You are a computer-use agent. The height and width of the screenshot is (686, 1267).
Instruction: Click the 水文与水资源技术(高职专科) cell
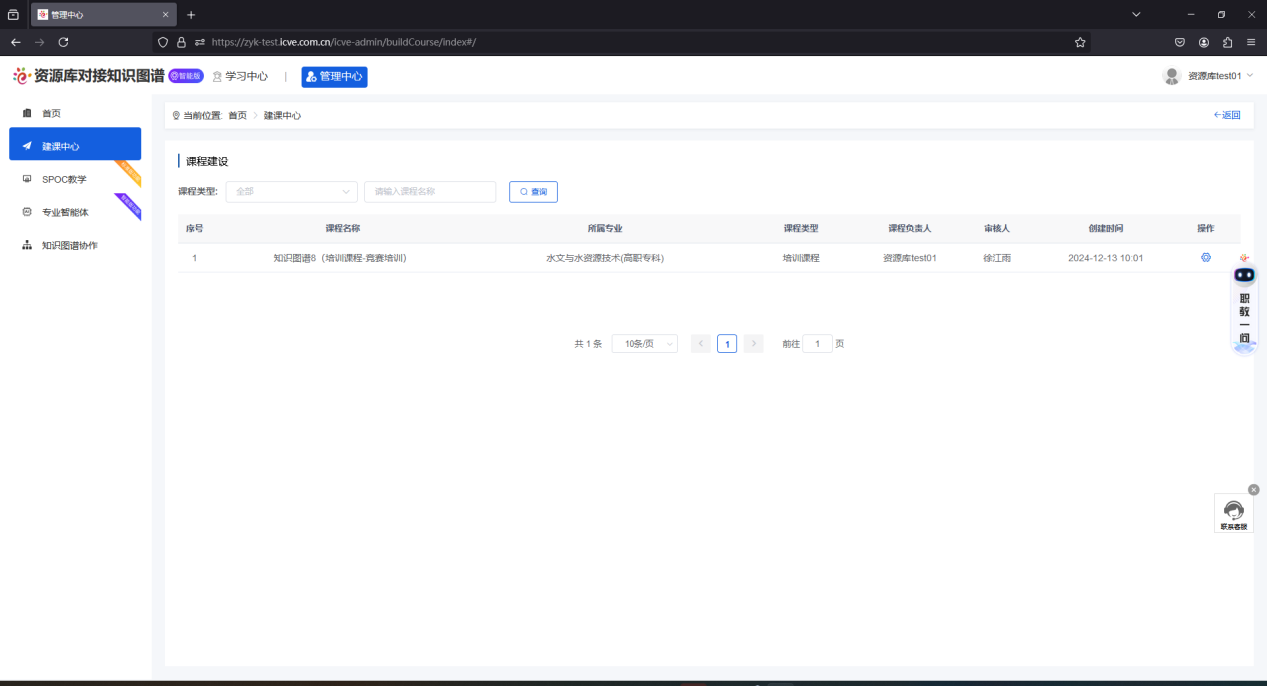coord(605,258)
